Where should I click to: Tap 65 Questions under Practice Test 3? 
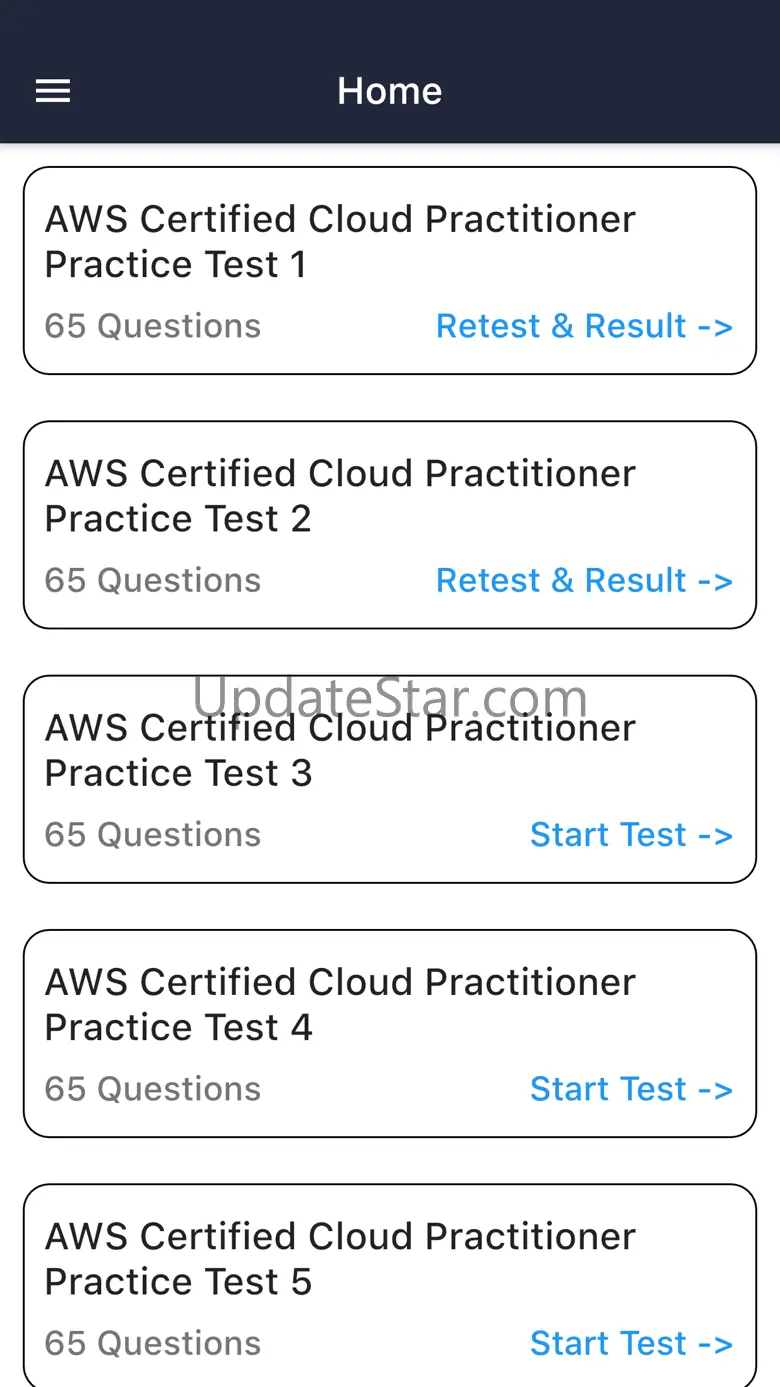point(153,834)
